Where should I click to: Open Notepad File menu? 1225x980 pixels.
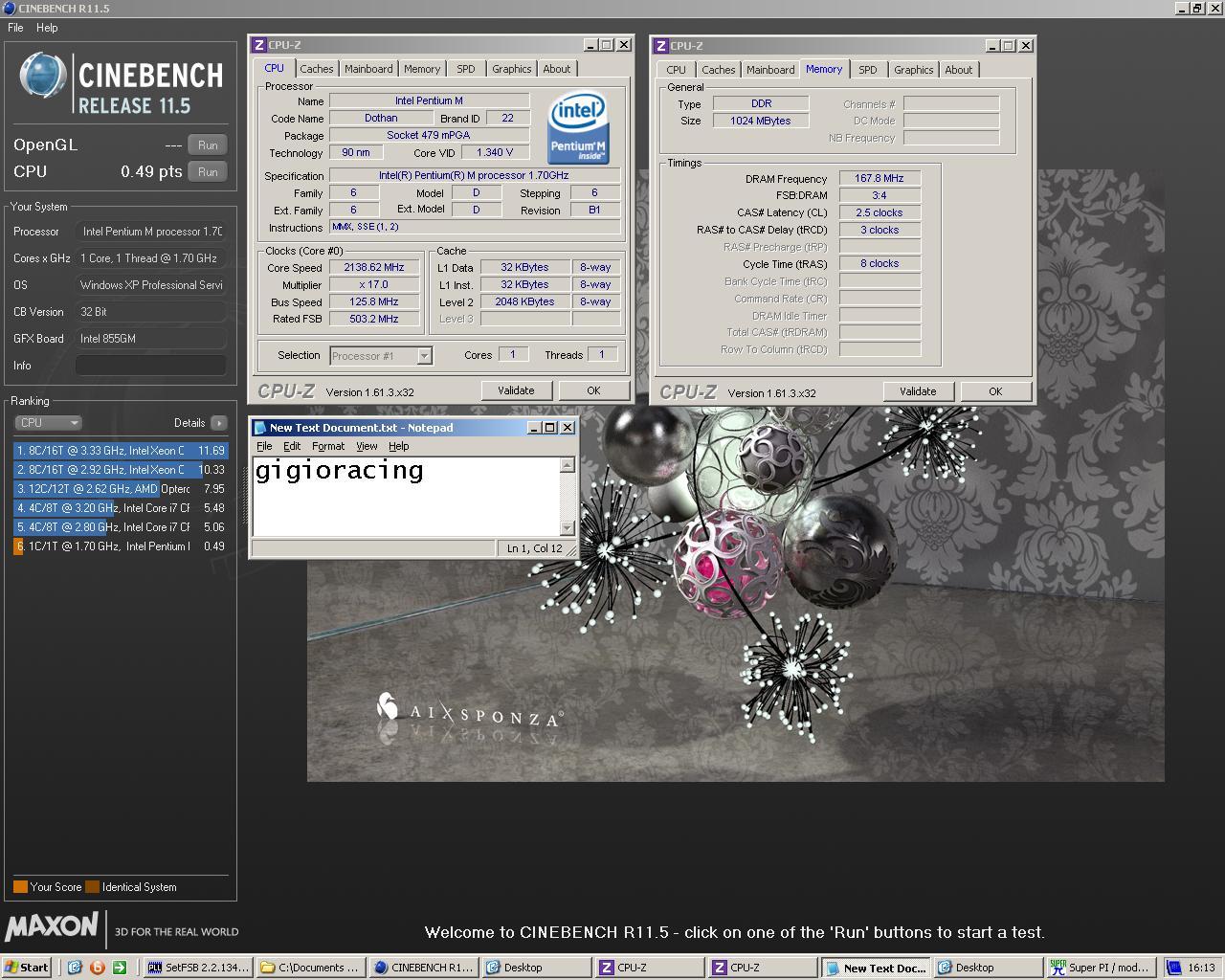(264, 446)
